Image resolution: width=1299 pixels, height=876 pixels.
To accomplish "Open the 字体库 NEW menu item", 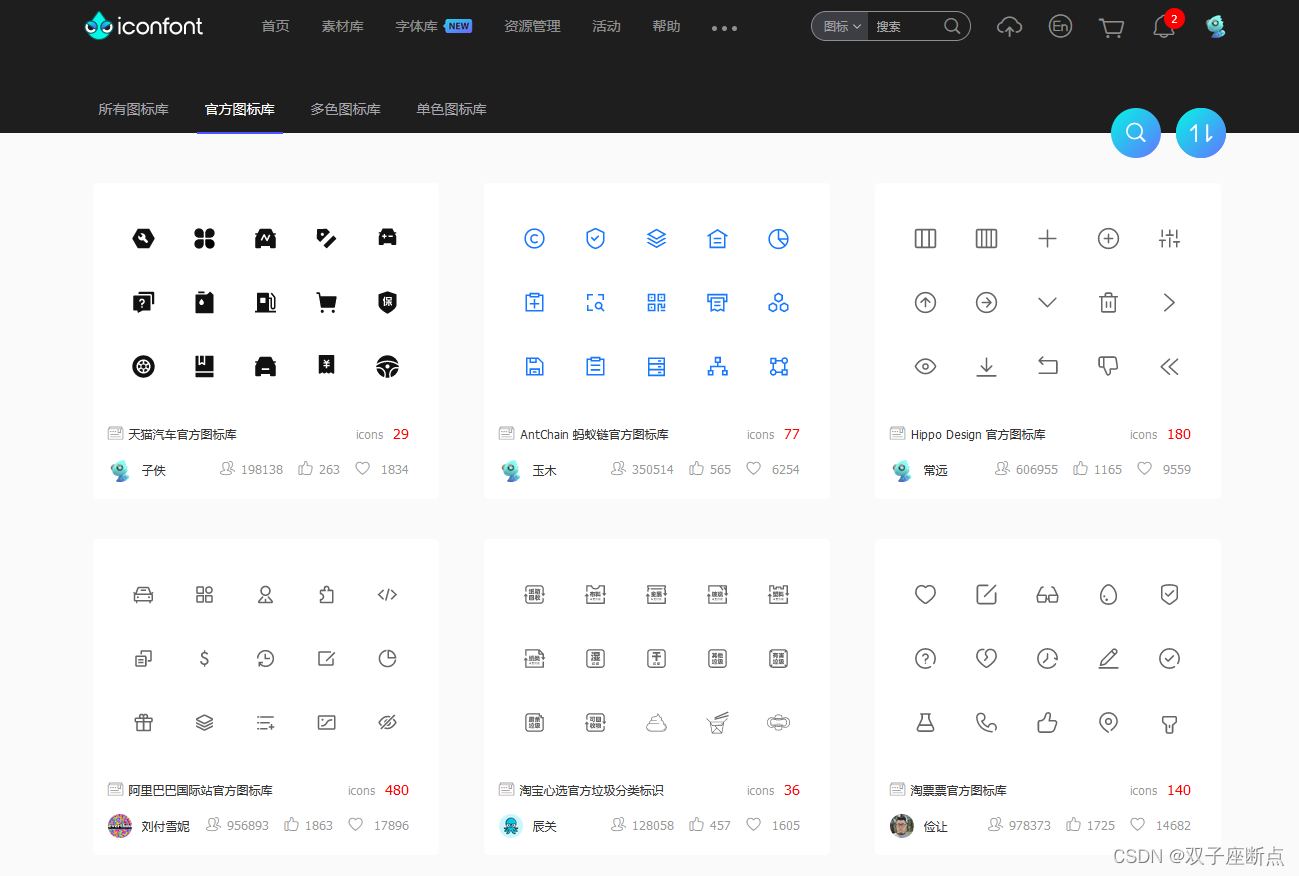I will [x=434, y=26].
